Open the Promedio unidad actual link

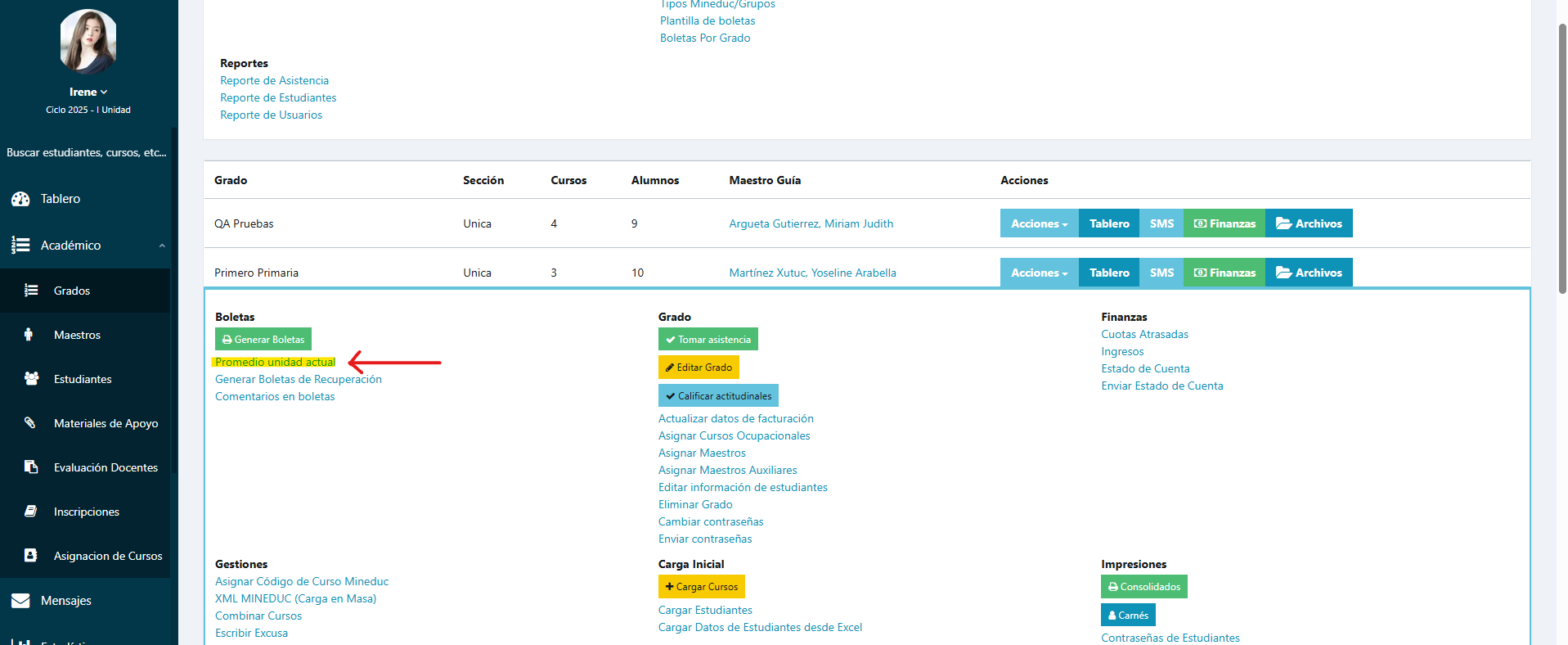tap(275, 362)
